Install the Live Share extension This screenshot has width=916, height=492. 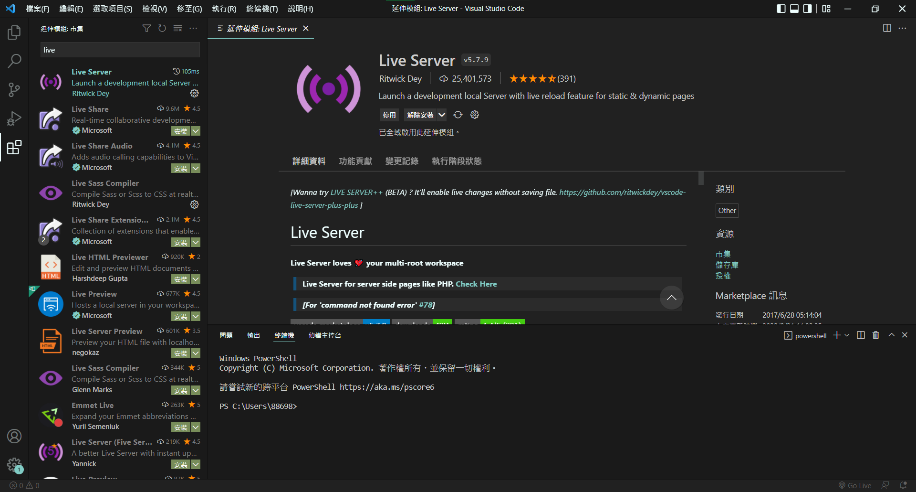(x=181, y=131)
